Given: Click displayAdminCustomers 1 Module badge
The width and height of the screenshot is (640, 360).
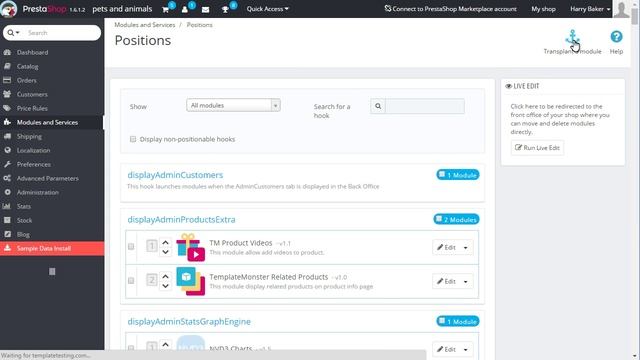Looking at the screenshot, I should coord(458,175).
